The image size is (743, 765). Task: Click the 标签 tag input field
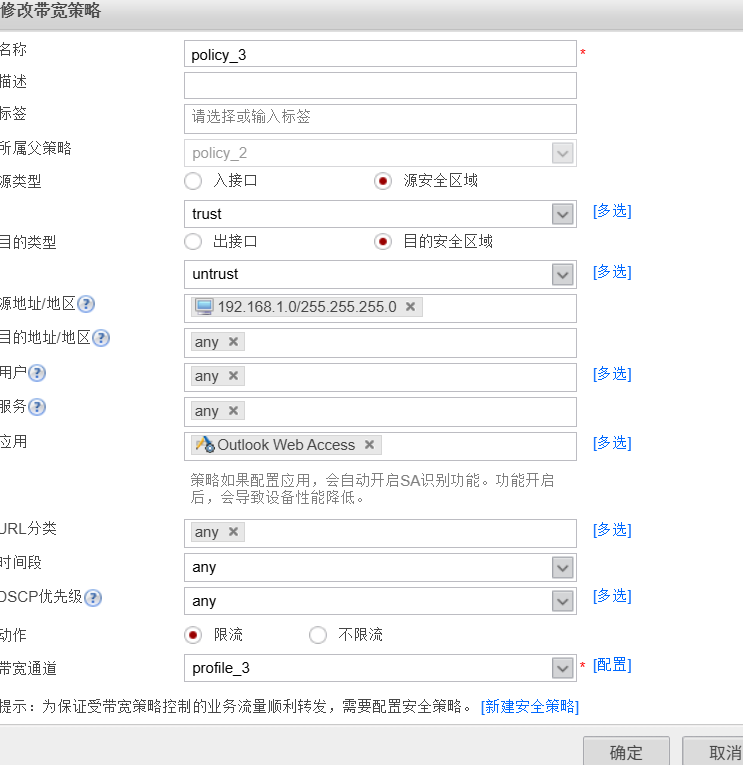(x=381, y=119)
